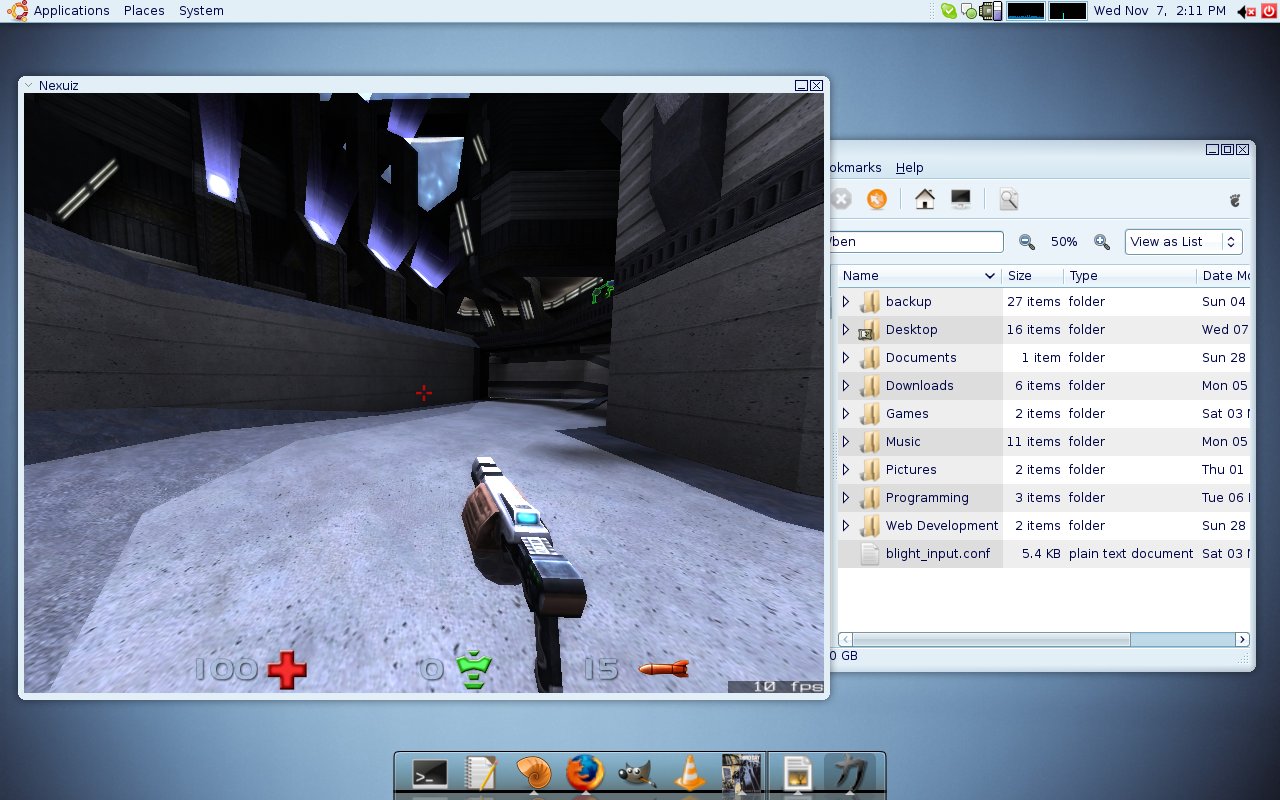Click the location path input field
1280x800 pixels.
tap(915, 242)
